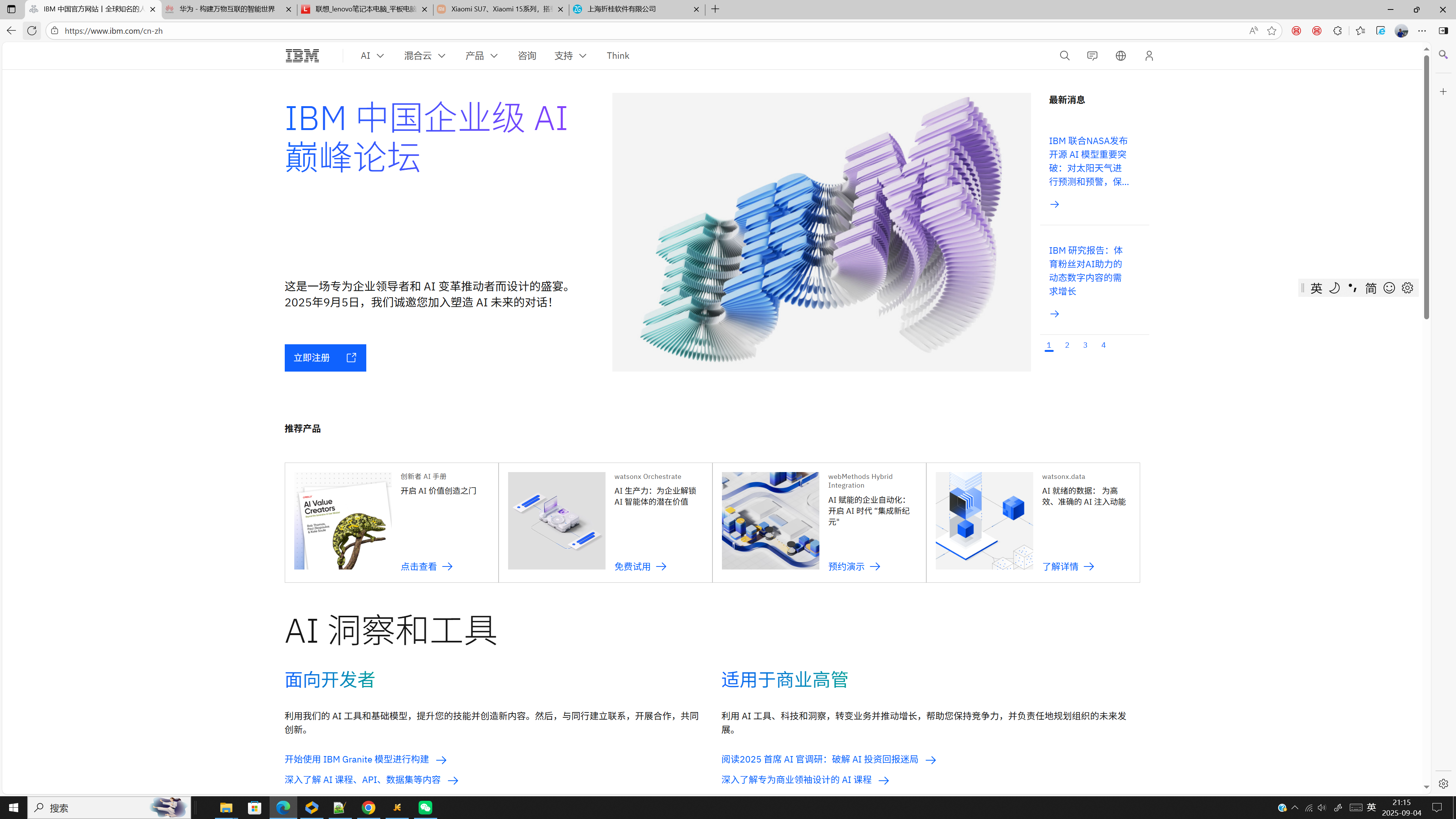The width and height of the screenshot is (1456, 819).
Task: Click the 立即注册 button
Action: 325,358
